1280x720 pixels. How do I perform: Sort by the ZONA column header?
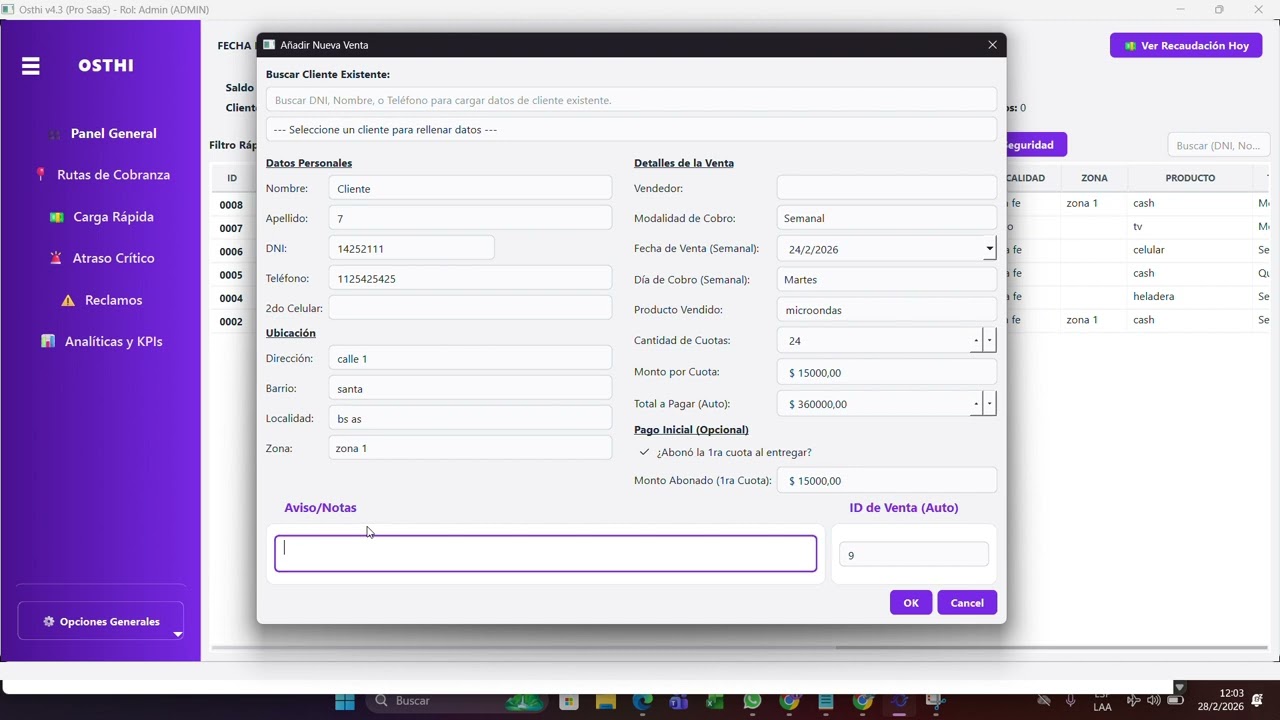coord(1094,178)
